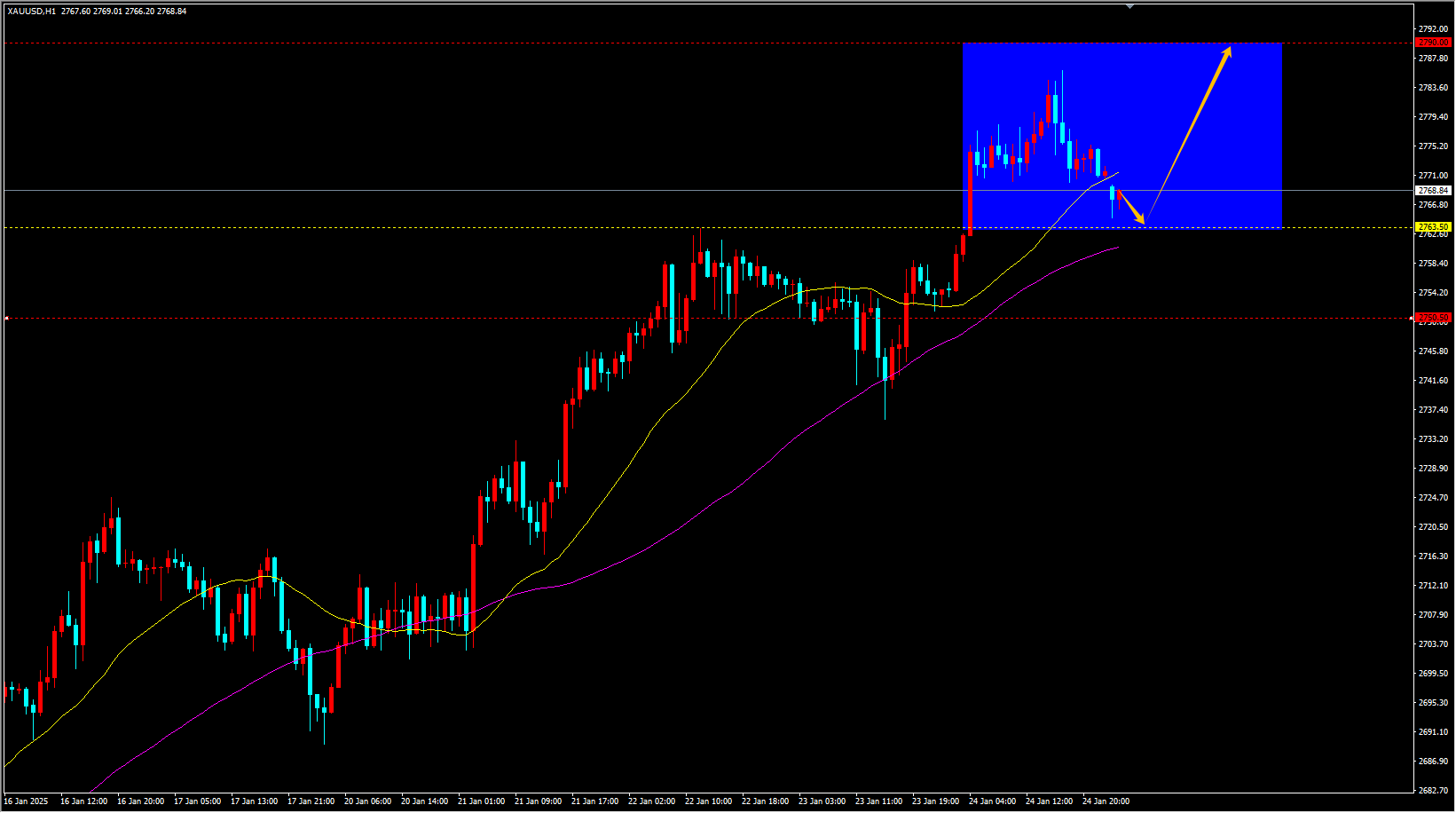Click the 16 Jan 2025 time axis label

coord(27,801)
